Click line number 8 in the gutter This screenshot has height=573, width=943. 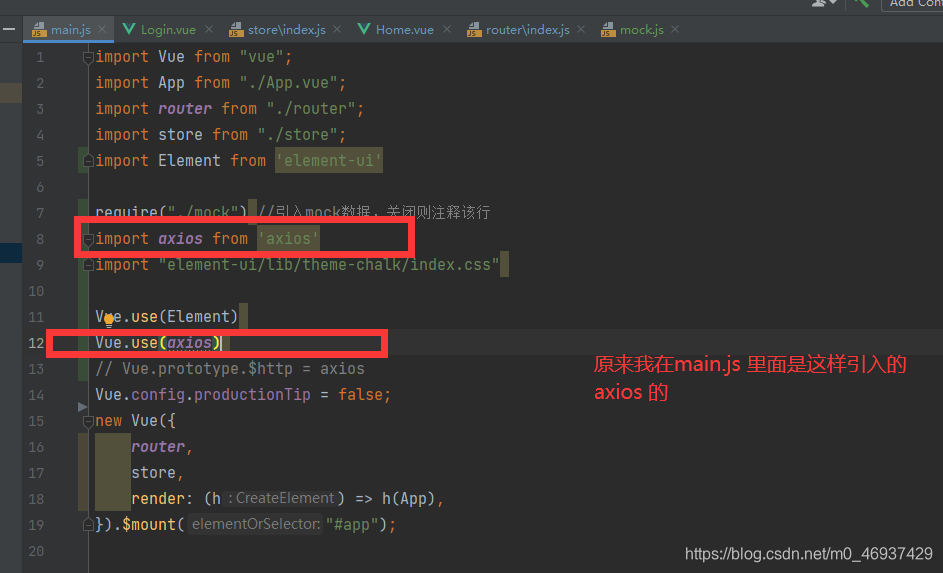coord(40,239)
